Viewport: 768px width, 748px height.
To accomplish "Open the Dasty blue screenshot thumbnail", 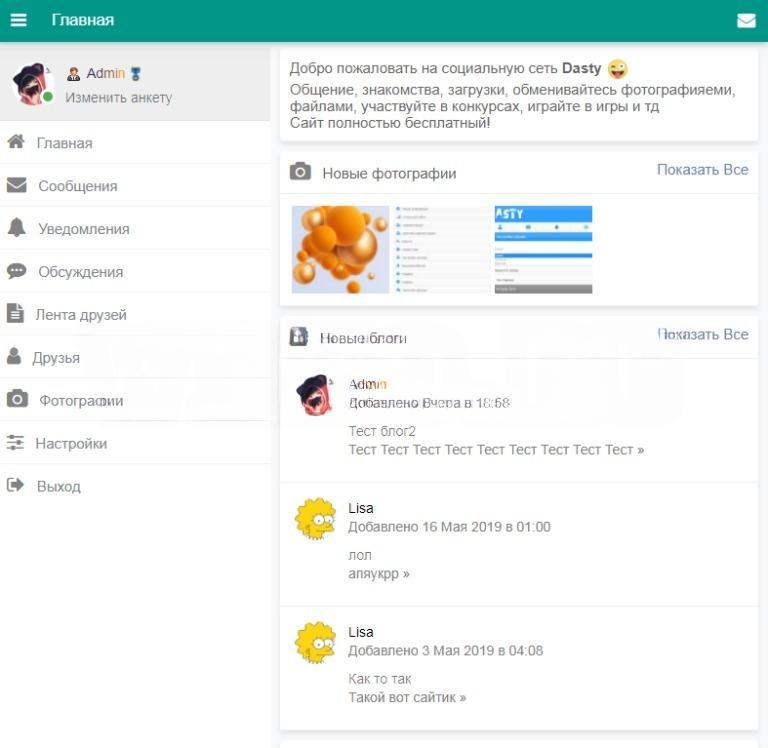I will 543,250.
